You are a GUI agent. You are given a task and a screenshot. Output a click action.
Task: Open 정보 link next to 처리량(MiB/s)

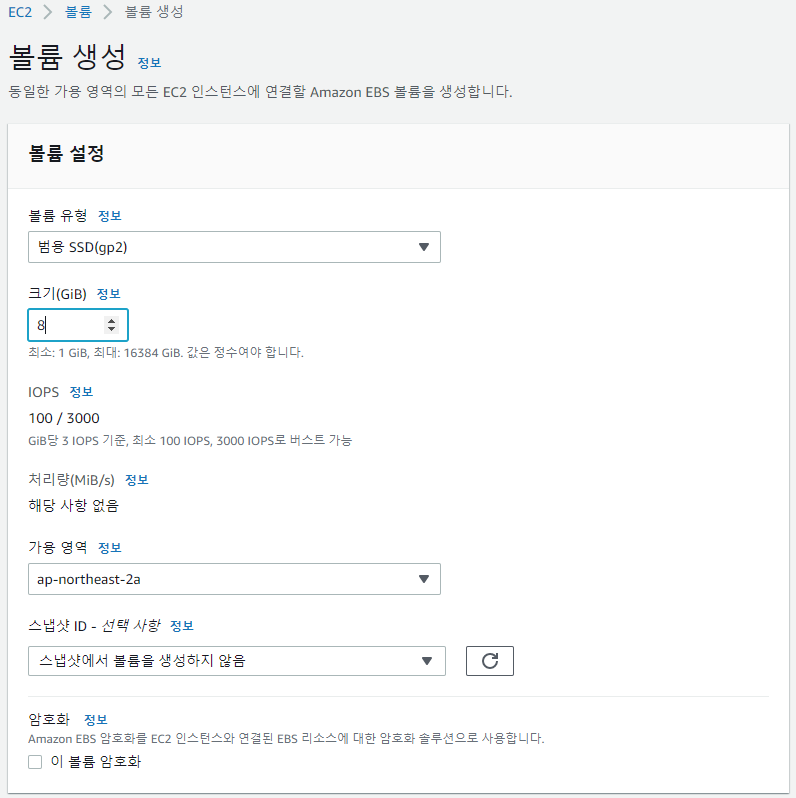136,480
